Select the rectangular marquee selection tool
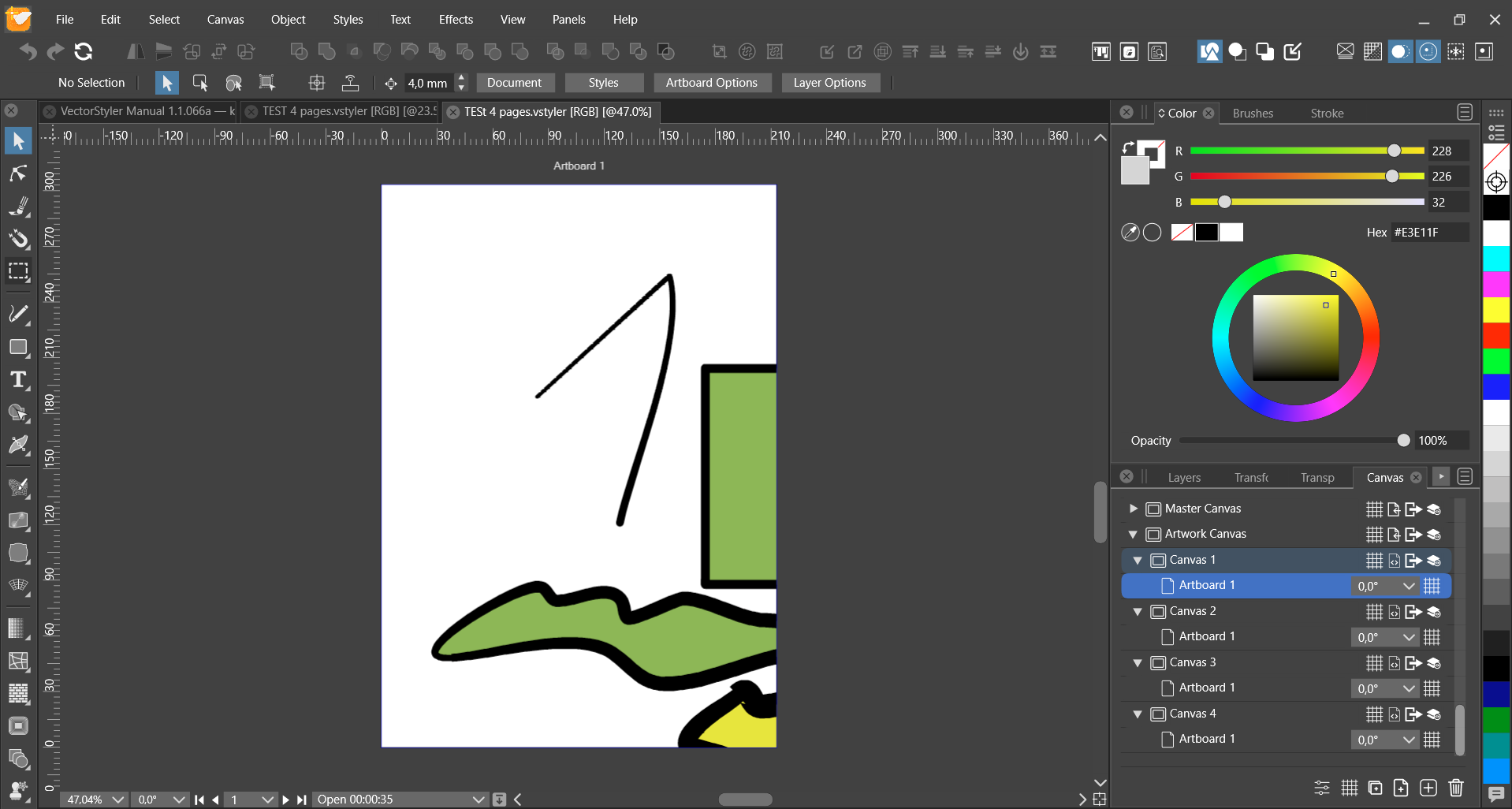The width and height of the screenshot is (1512, 809). click(x=18, y=271)
